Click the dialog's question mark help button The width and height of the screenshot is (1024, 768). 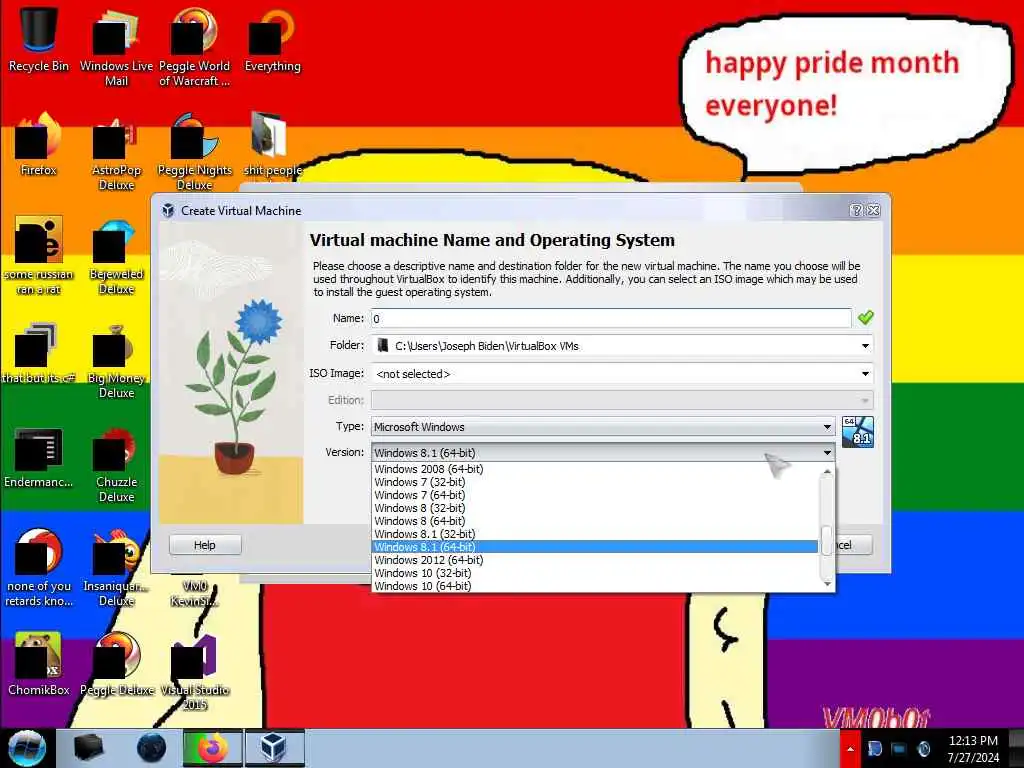856,210
